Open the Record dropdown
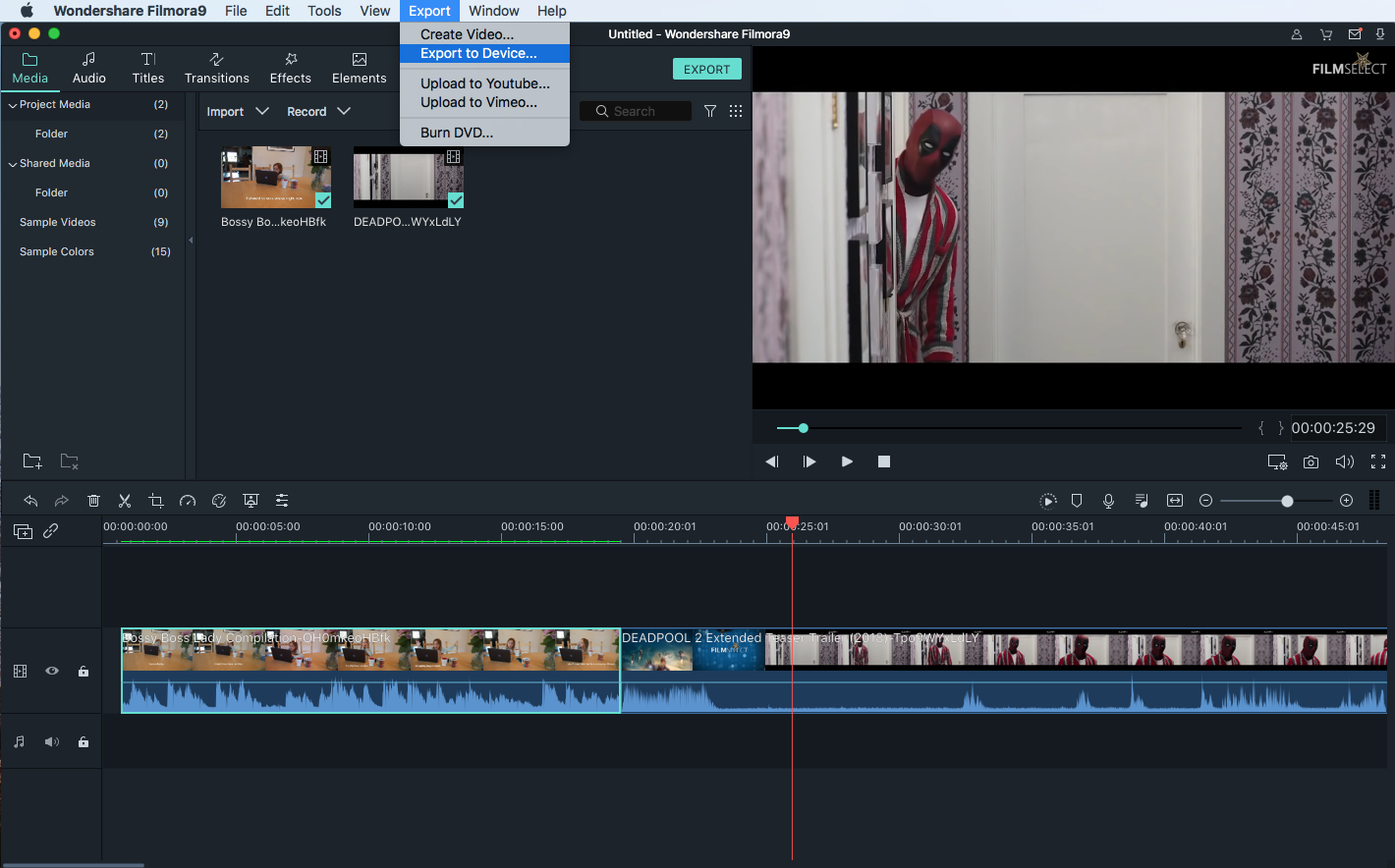This screenshot has width=1395, height=868. 318,112
